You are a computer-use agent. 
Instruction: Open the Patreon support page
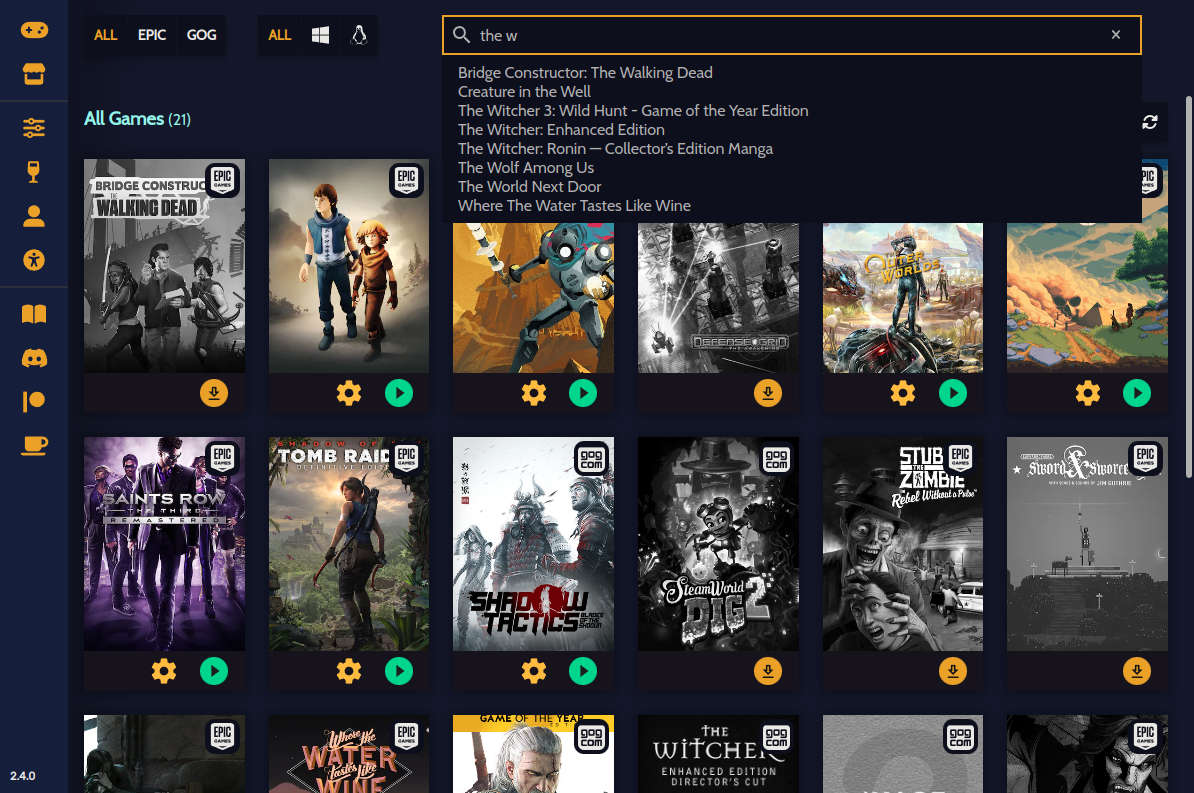(x=33, y=400)
